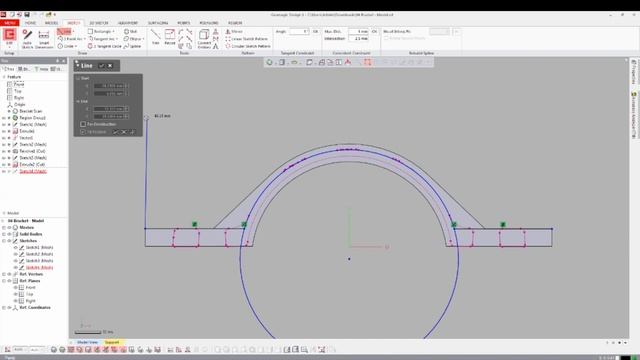Click the Max. Dist. input field

pyautogui.click(x=358, y=31)
